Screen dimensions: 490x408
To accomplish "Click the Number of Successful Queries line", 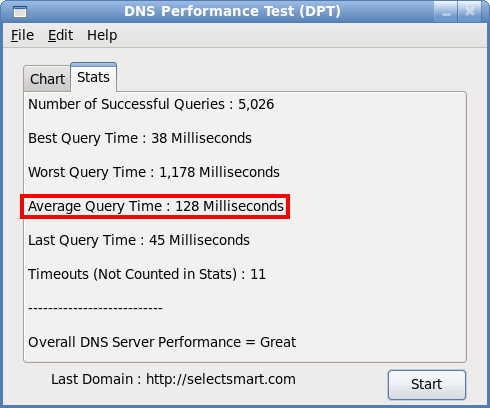I will pyautogui.click(x=151, y=104).
